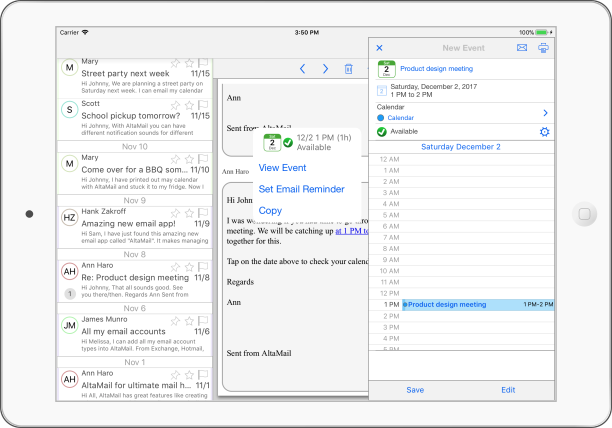
Task: Email the event using envelope icon
Action: tap(522, 48)
